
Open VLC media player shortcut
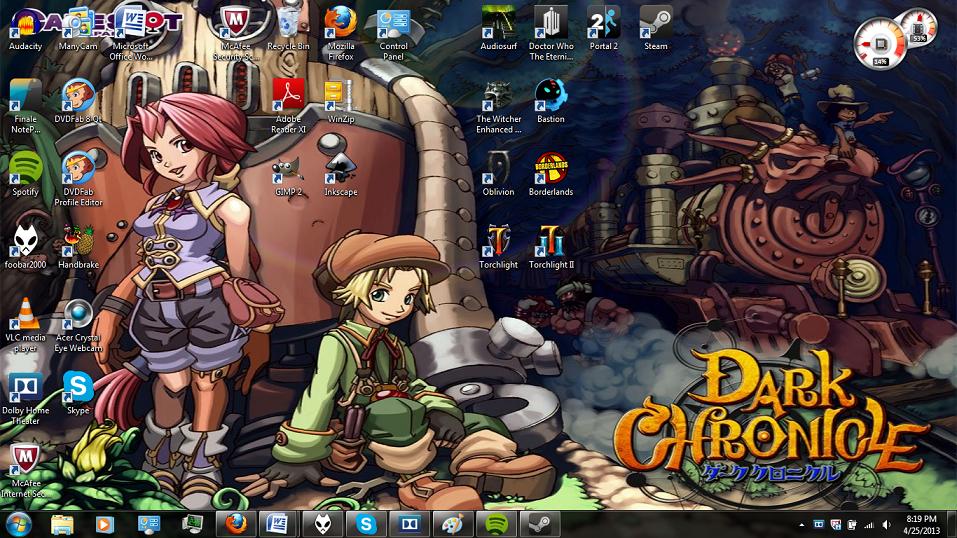(25, 325)
